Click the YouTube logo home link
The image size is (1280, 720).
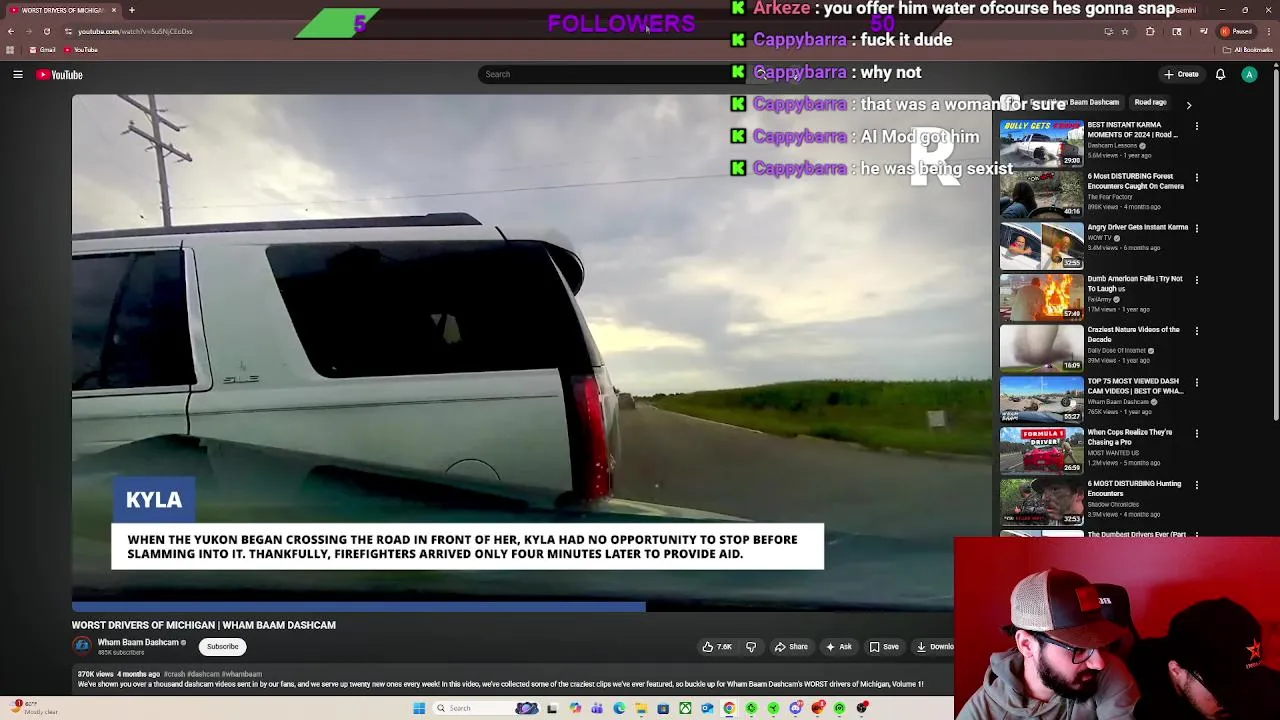(60, 74)
